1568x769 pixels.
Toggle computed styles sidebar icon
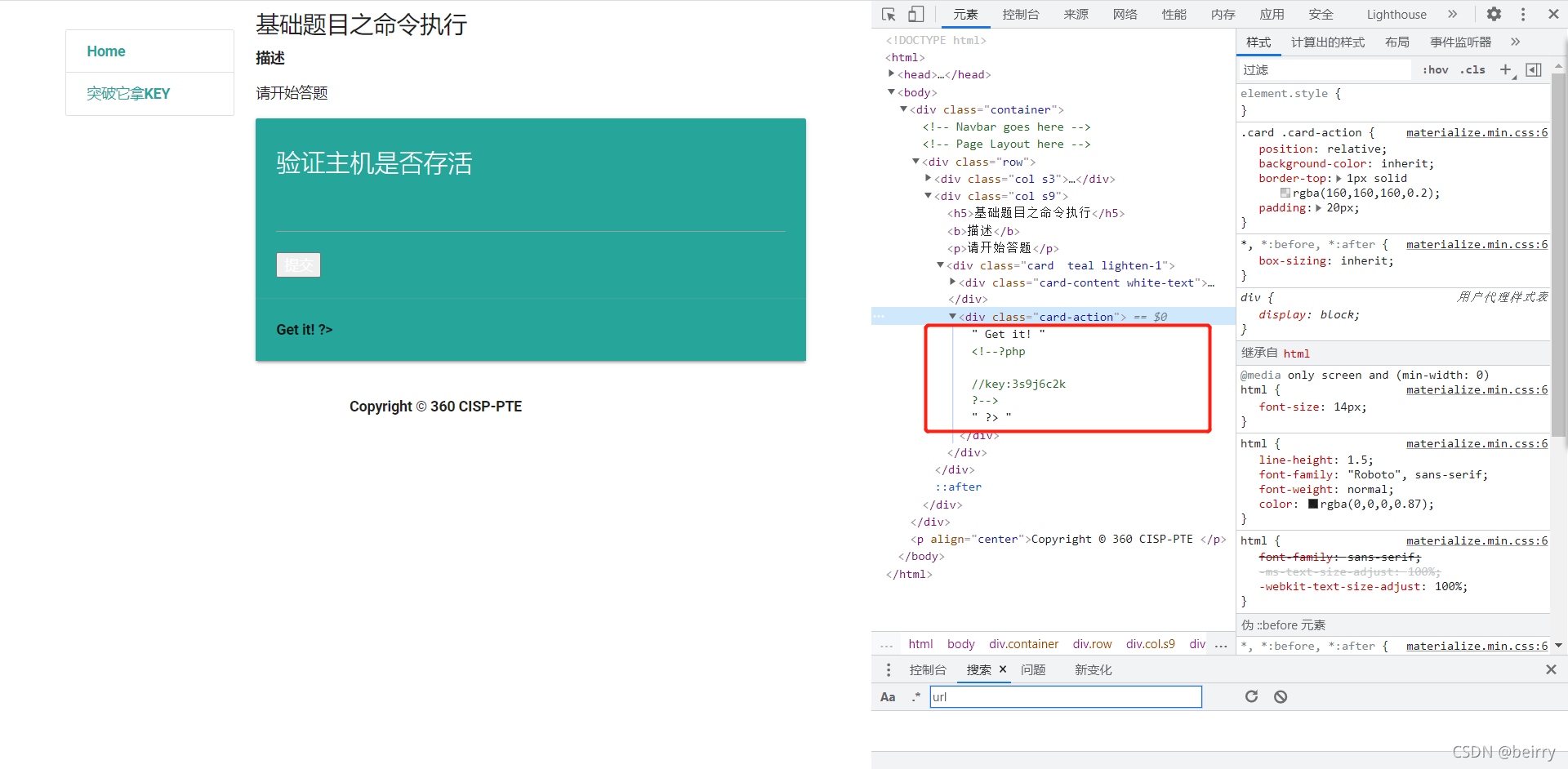tap(1534, 70)
